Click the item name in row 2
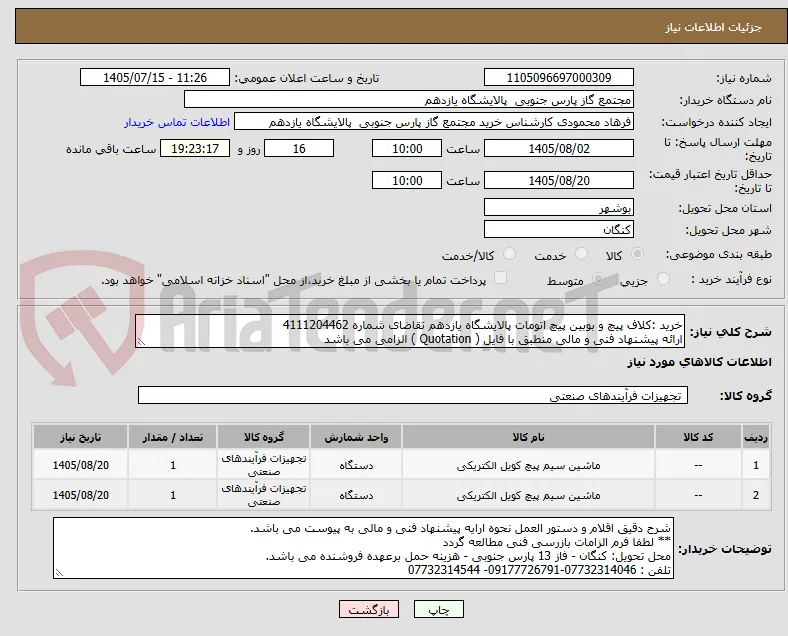This screenshot has height=636, width=788. (528, 496)
